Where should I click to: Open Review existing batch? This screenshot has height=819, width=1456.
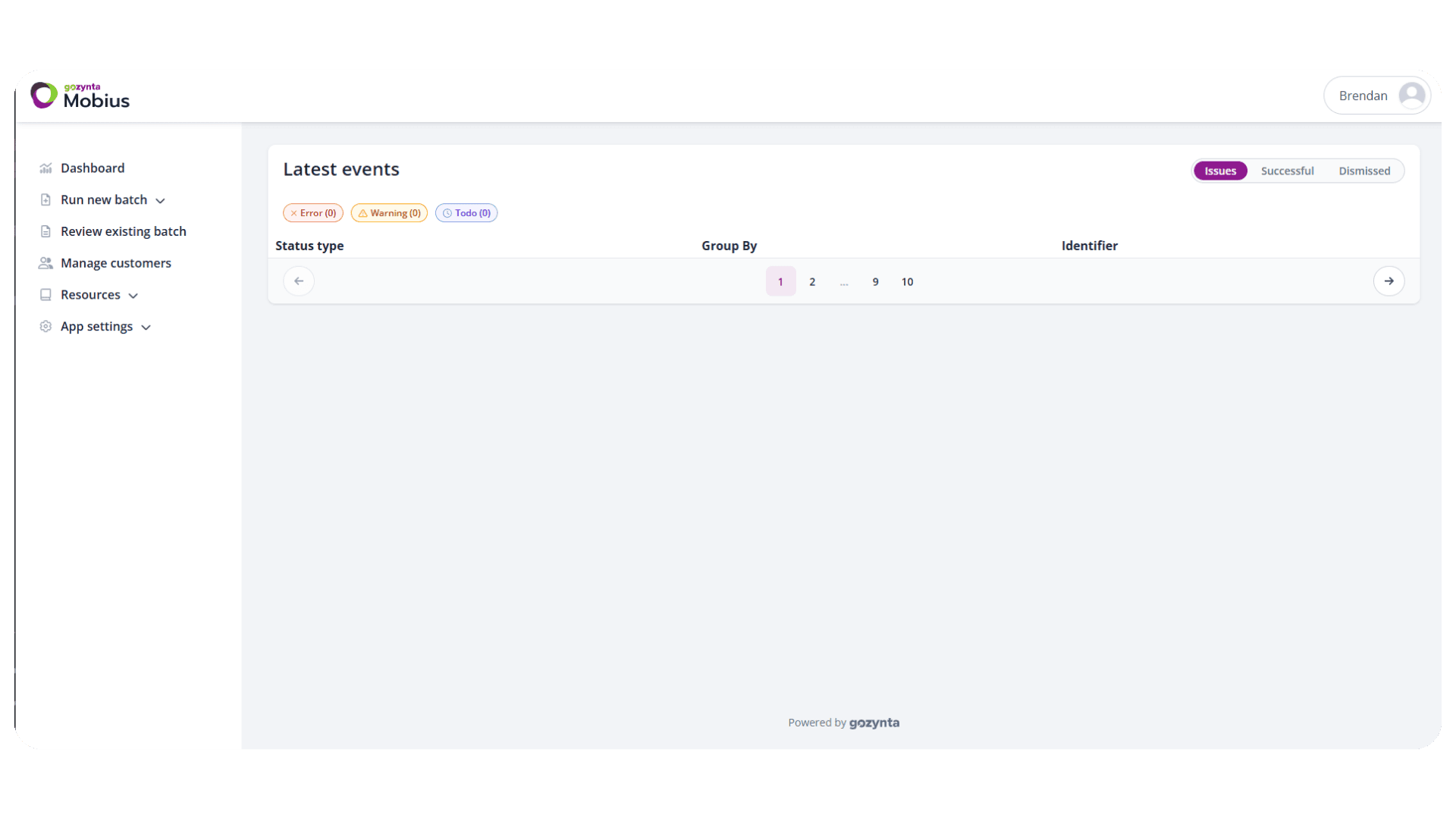(x=124, y=231)
